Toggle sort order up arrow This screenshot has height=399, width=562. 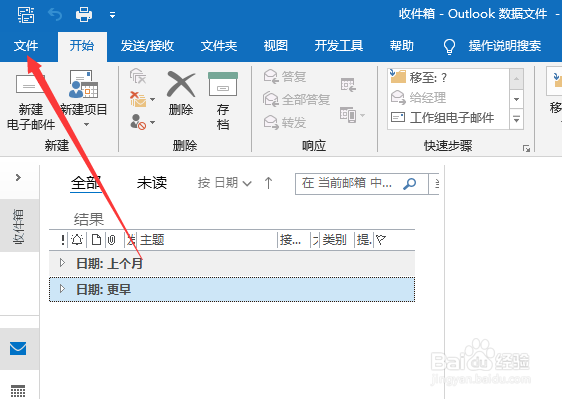coord(268,183)
